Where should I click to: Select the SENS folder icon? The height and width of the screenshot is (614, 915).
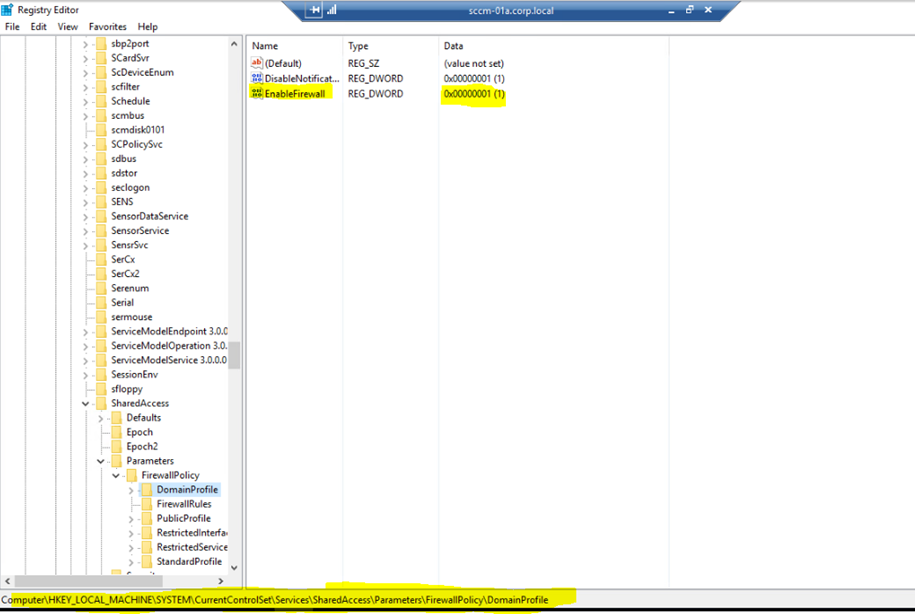[102, 202]
